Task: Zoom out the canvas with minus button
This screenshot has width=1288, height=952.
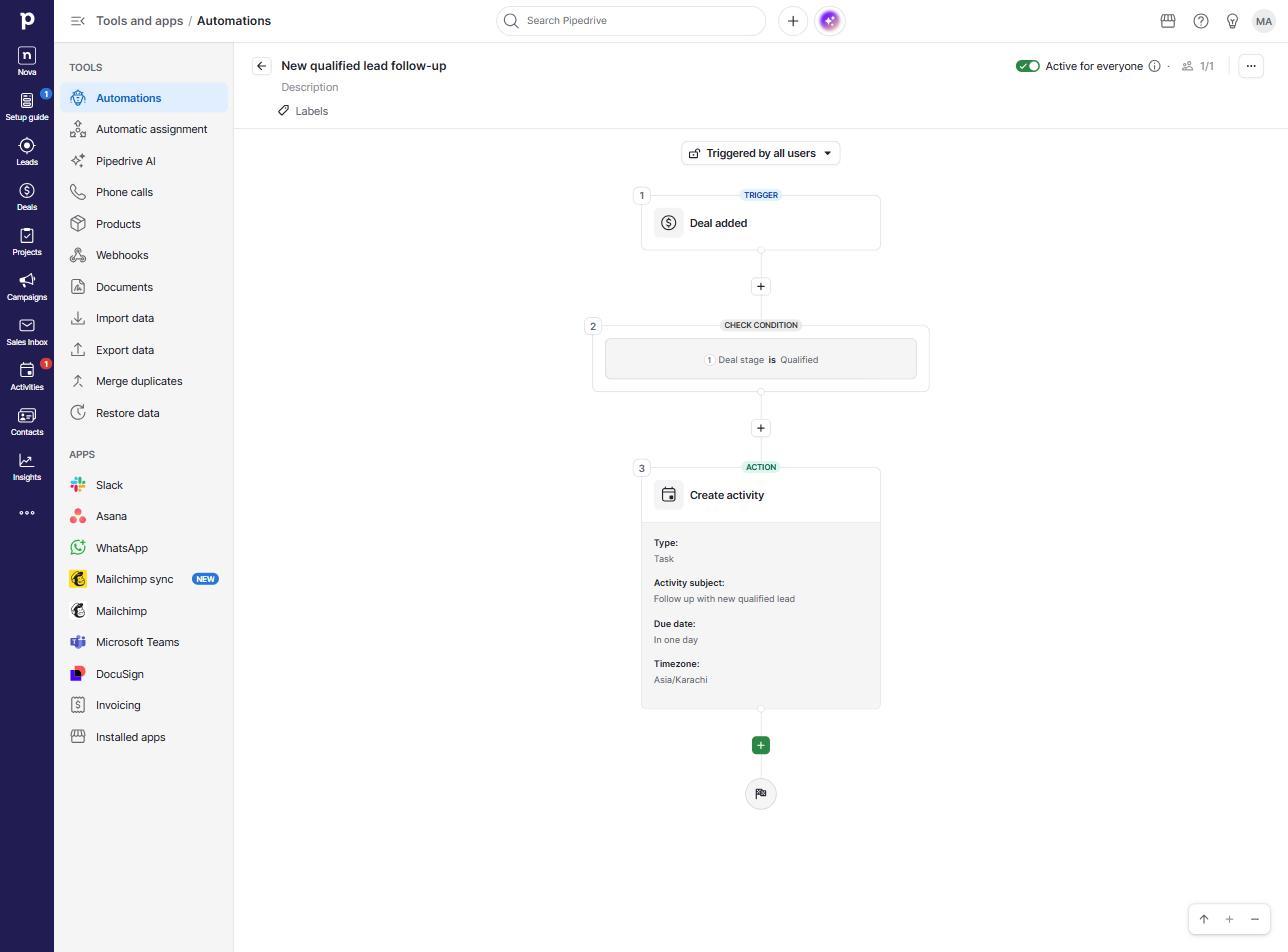Action: click(x=1255, y=920)
